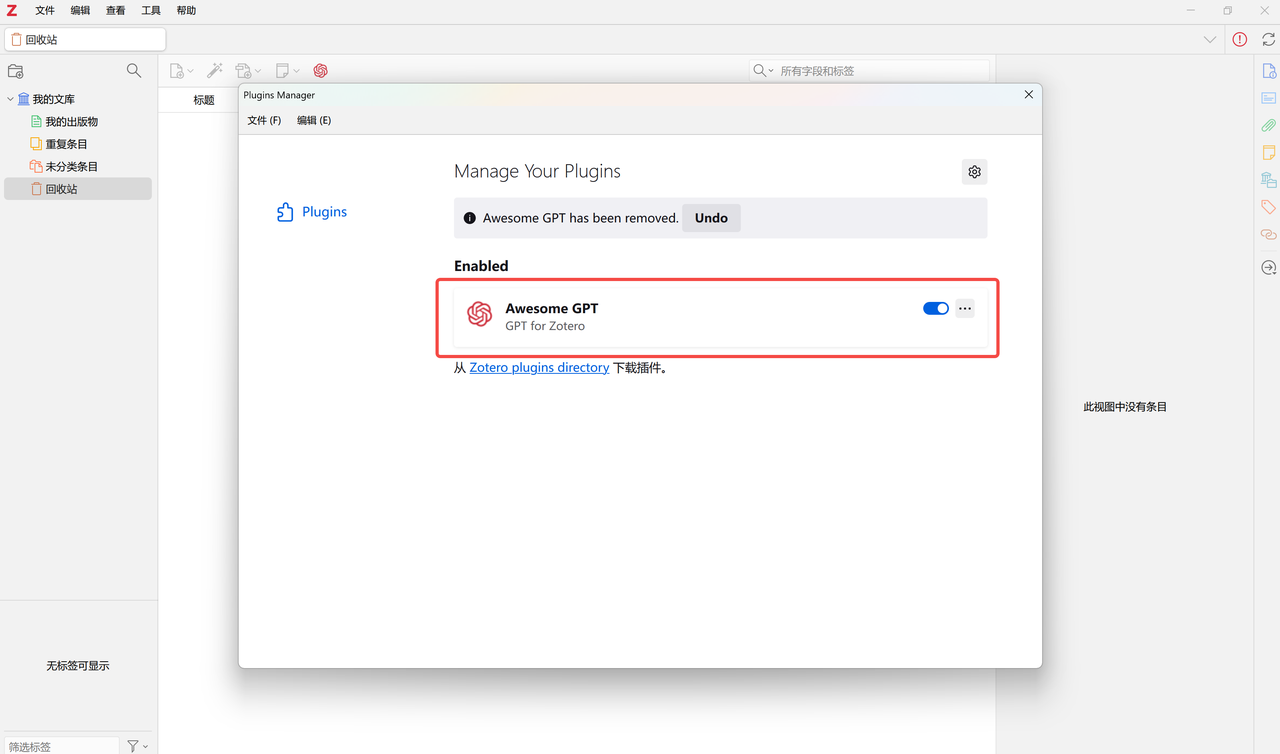Open the Add Attachment dropdown arrow
This screenshot has height=754, width=1280.
[x=258, y=72]
